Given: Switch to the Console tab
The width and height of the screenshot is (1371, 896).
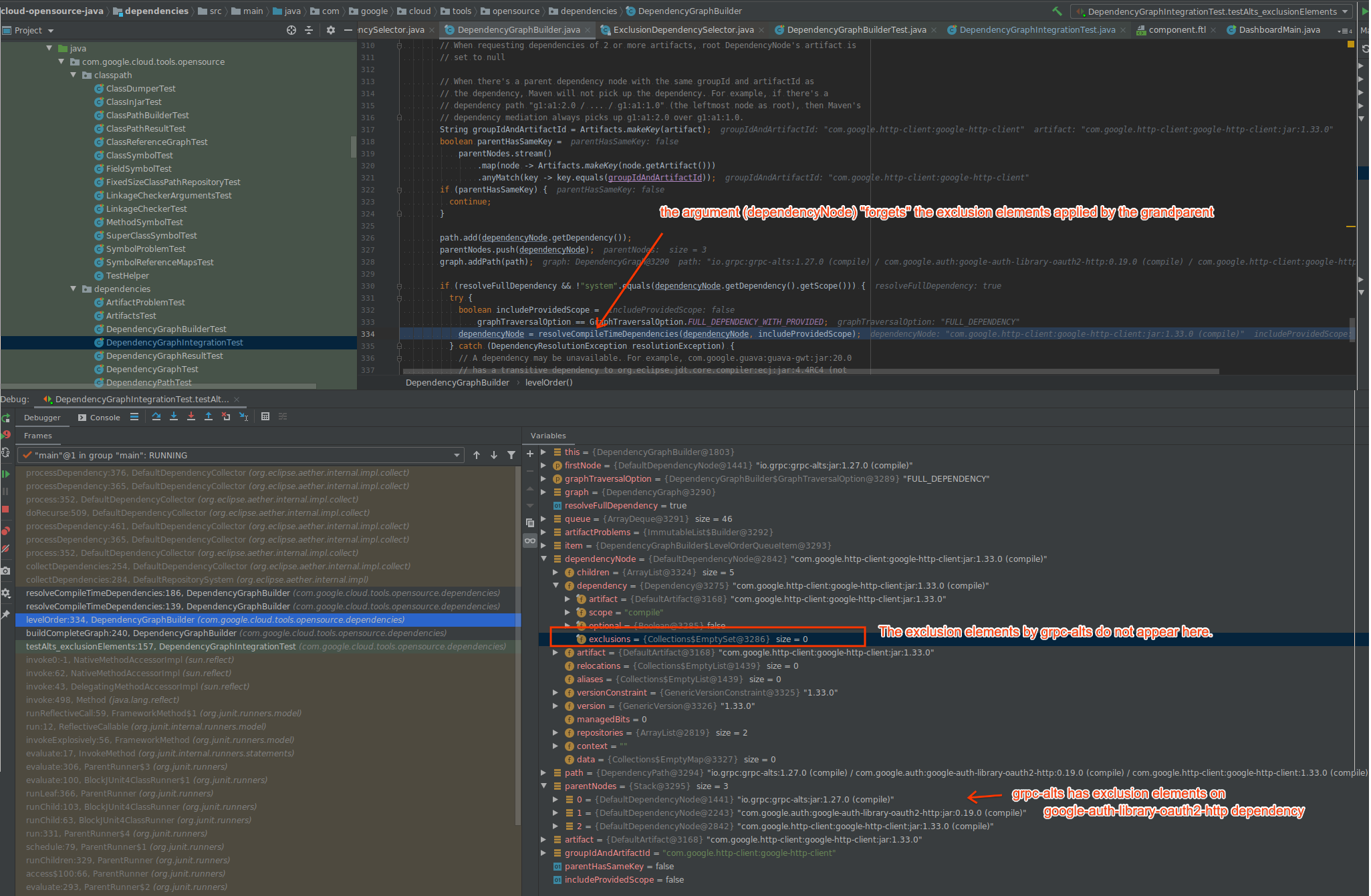Looking at the screenshot, I should click(x=104, y=417).
